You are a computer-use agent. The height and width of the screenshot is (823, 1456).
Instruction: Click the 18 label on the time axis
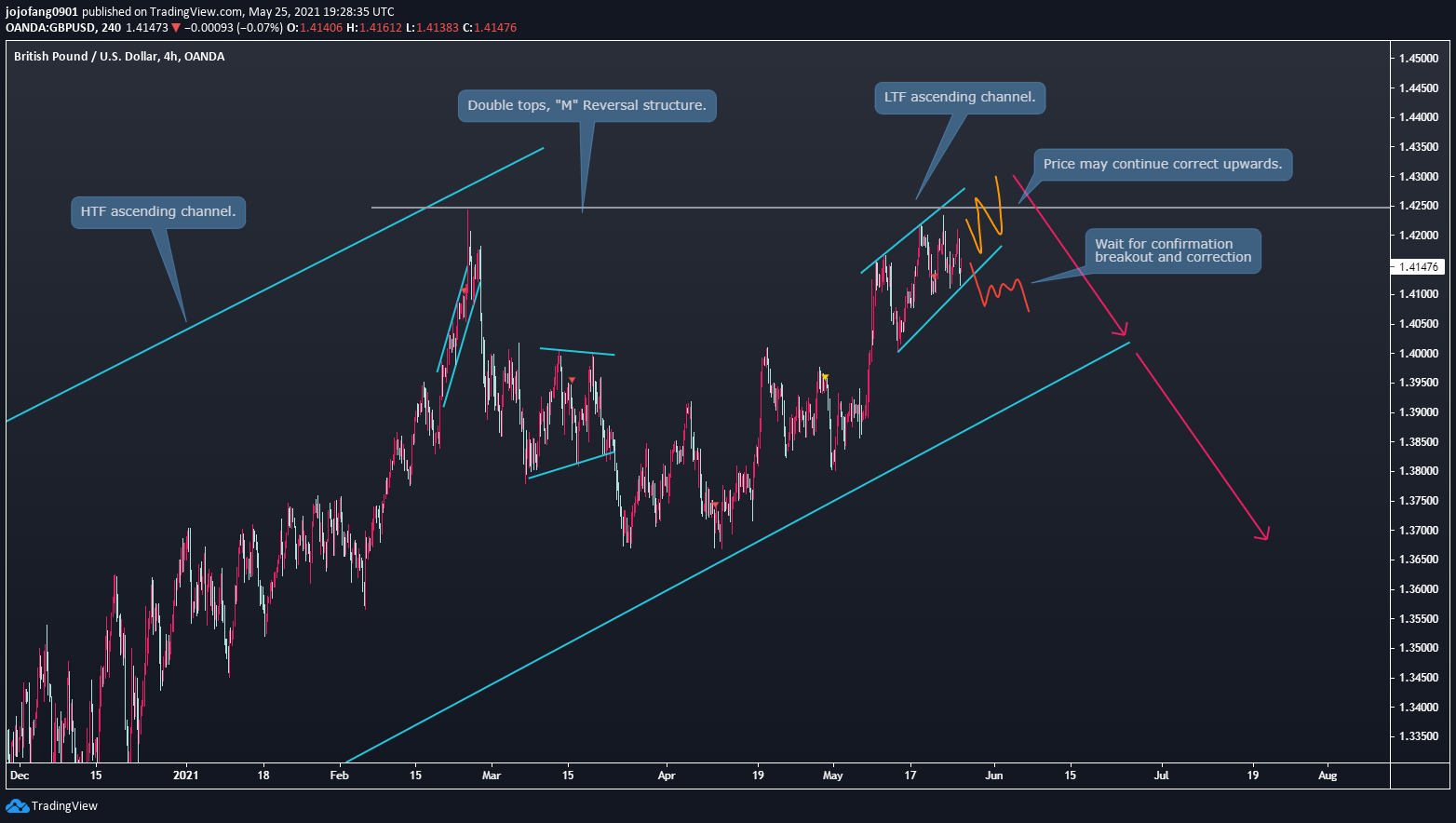click(263, 776)
